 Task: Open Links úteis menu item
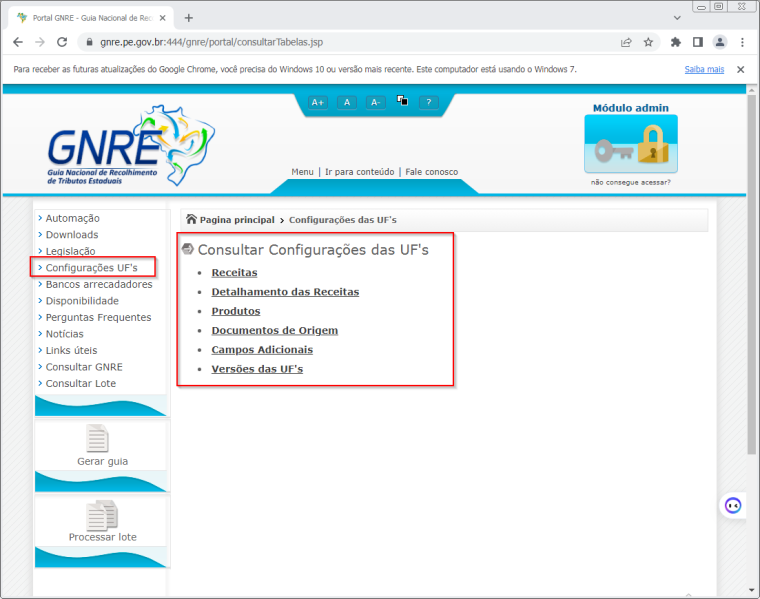71,350
